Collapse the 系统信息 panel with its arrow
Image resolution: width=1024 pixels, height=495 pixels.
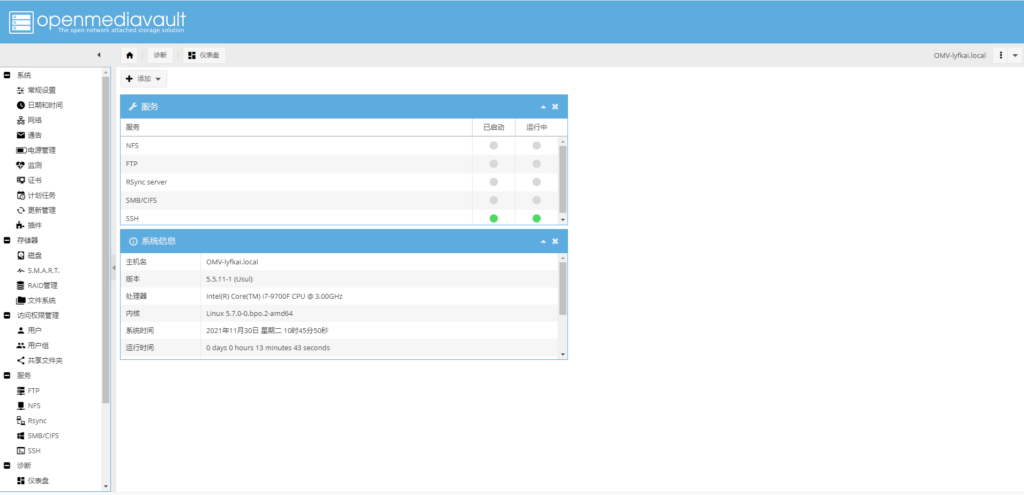543,242
